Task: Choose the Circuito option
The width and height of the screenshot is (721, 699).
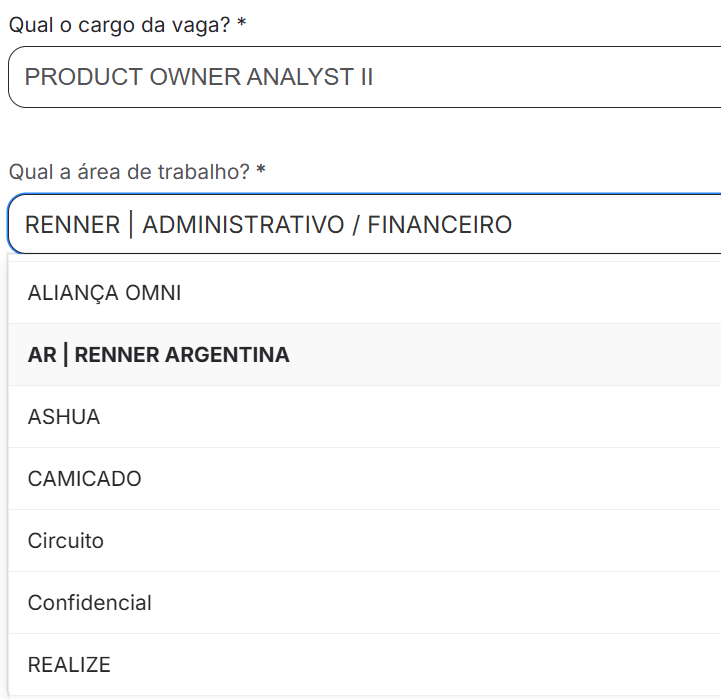Action: click(66, 541)
